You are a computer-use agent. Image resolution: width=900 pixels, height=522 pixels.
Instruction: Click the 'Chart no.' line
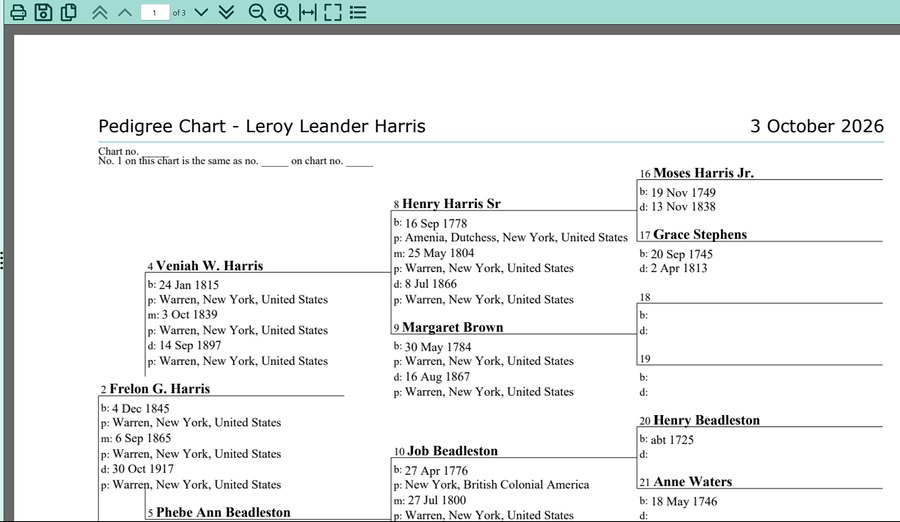pyautogui.click(x=133, y=151)
